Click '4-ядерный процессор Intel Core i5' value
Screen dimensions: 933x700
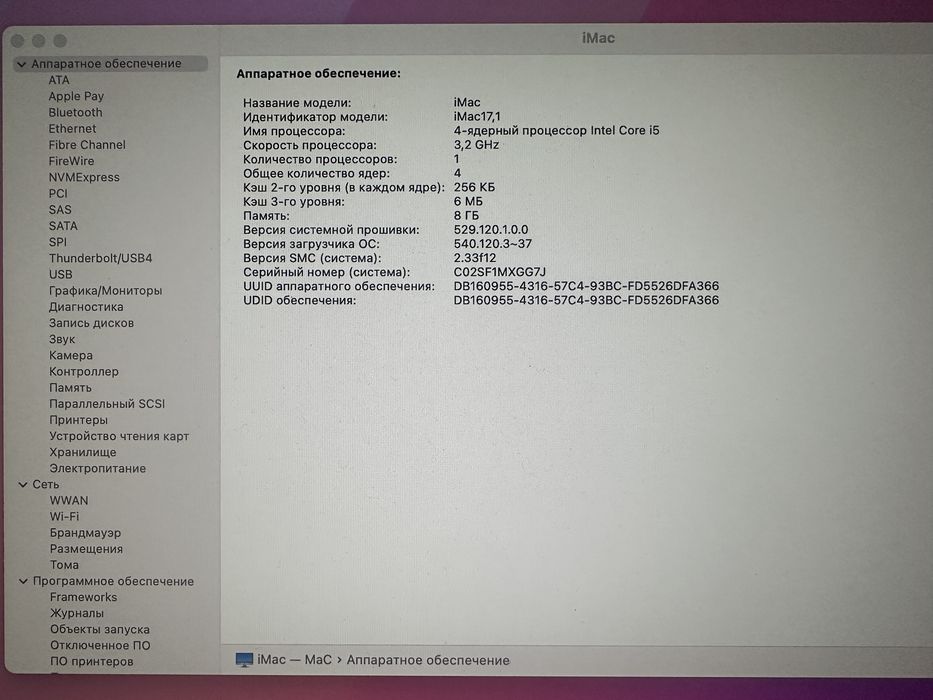click(556, 130)
